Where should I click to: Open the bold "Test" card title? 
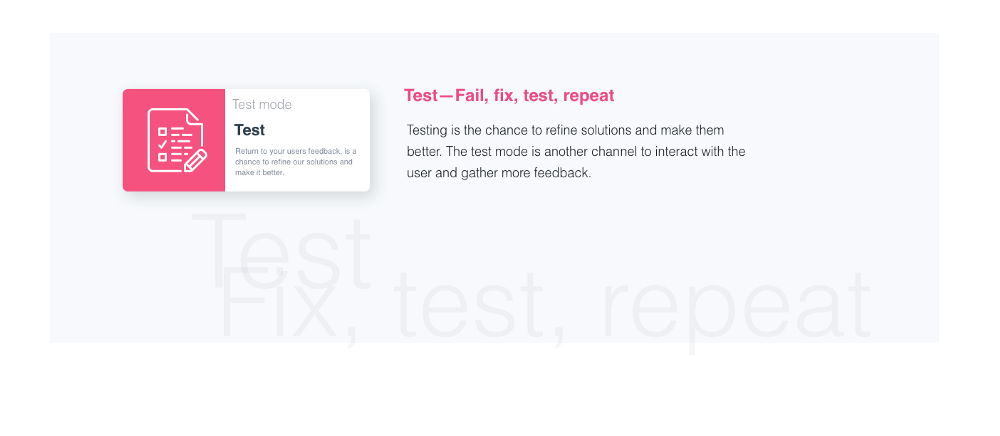pyautogui.click(x=249, y=130)
